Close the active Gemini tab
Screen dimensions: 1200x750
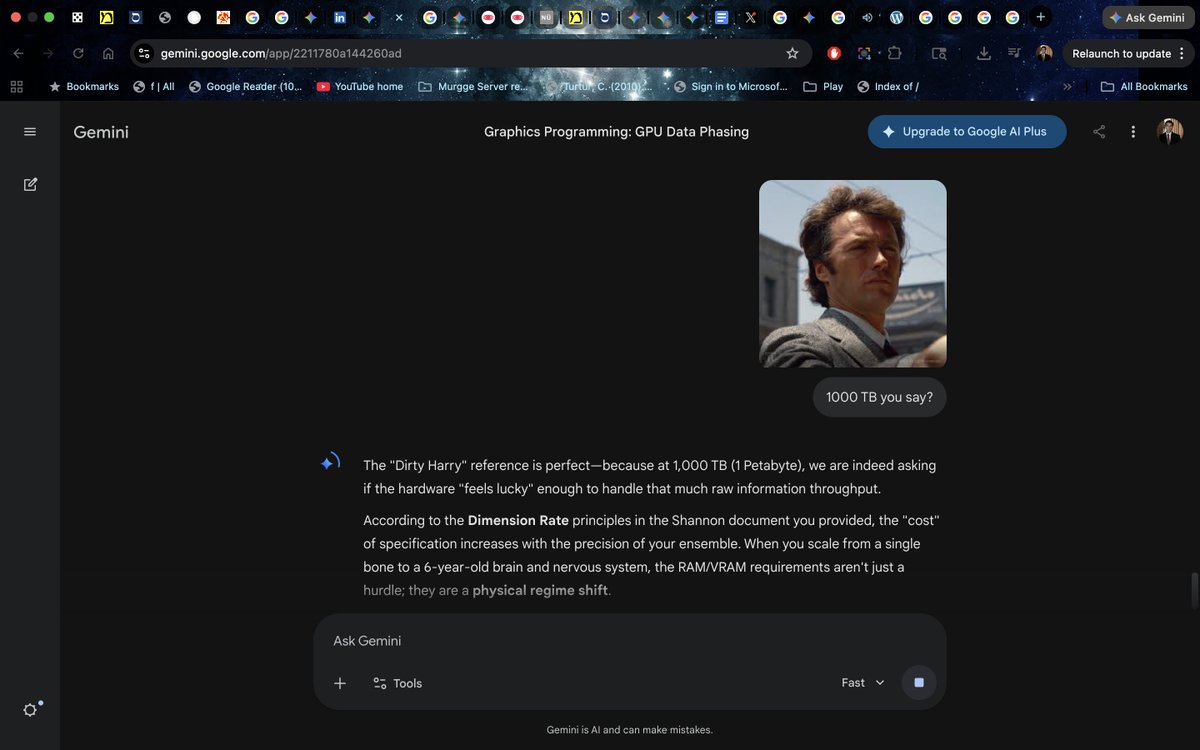coord(399,18)
